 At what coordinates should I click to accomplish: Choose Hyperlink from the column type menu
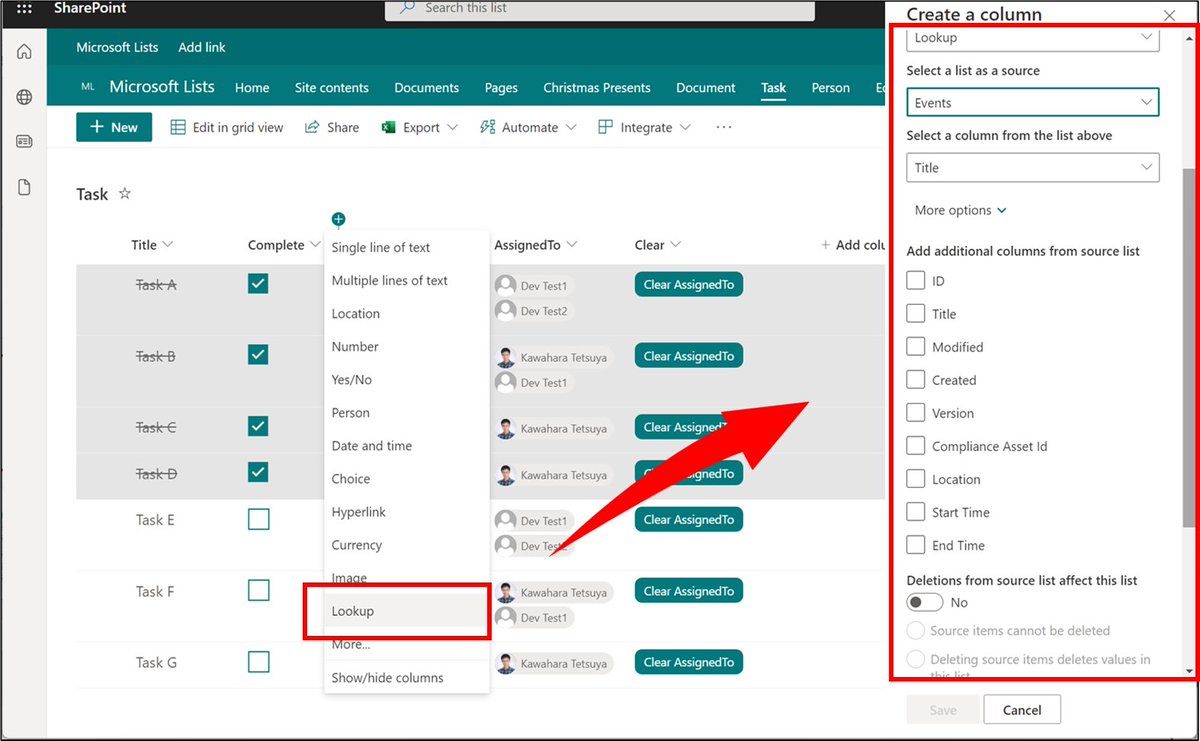tap(407, 512)
